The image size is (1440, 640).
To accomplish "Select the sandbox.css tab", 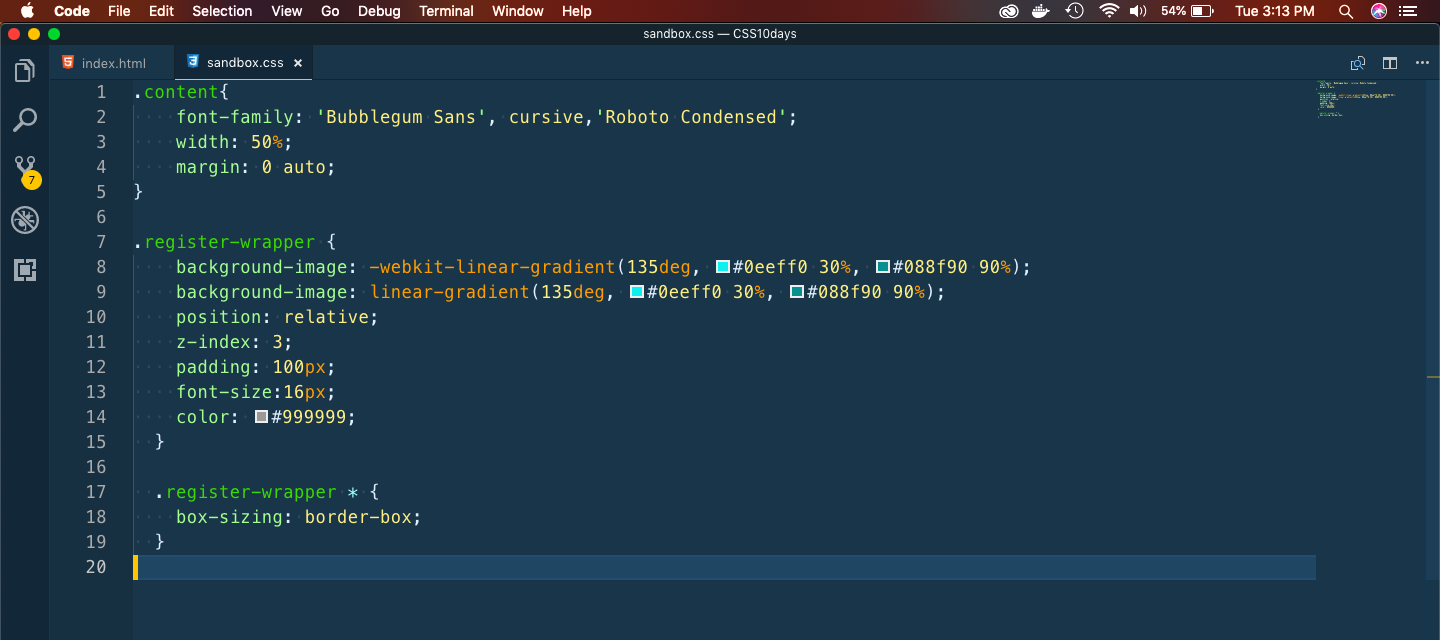I will tap(245, 63).
